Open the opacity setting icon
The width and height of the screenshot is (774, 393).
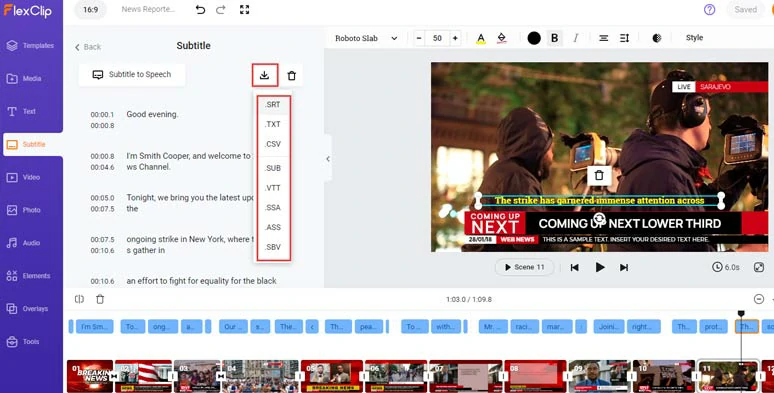tap(657, 38)
